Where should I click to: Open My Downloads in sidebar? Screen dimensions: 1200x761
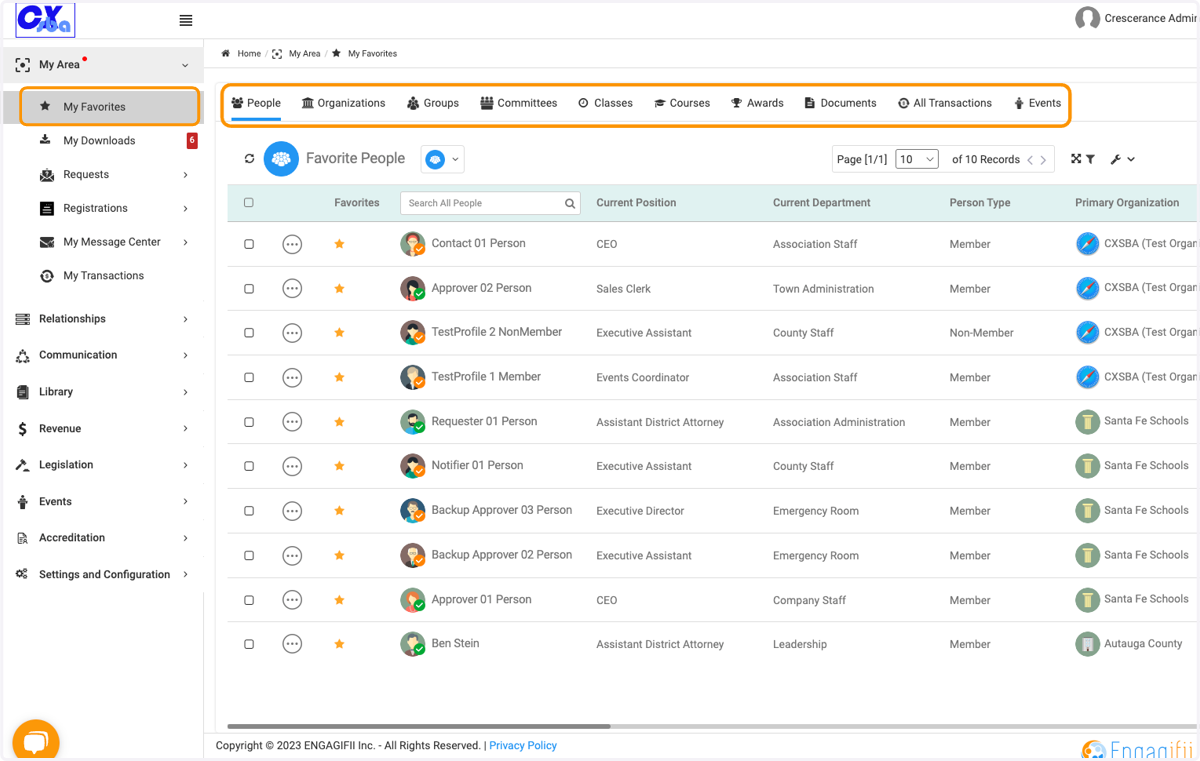[99, 141]
